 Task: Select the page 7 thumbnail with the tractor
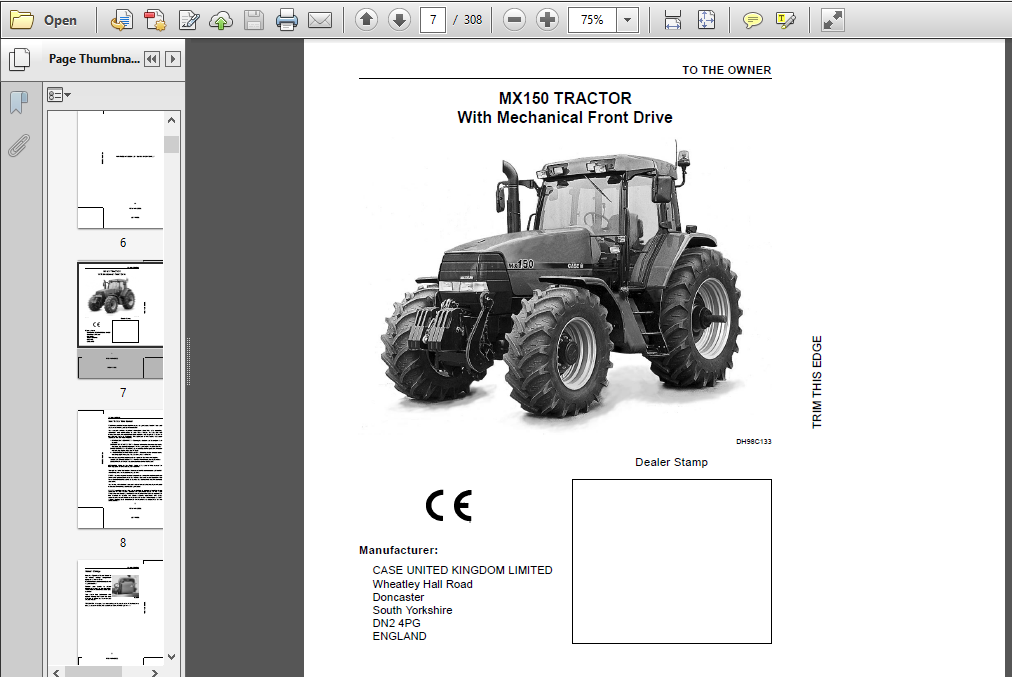pyautogui.click(x=120, y=319)
